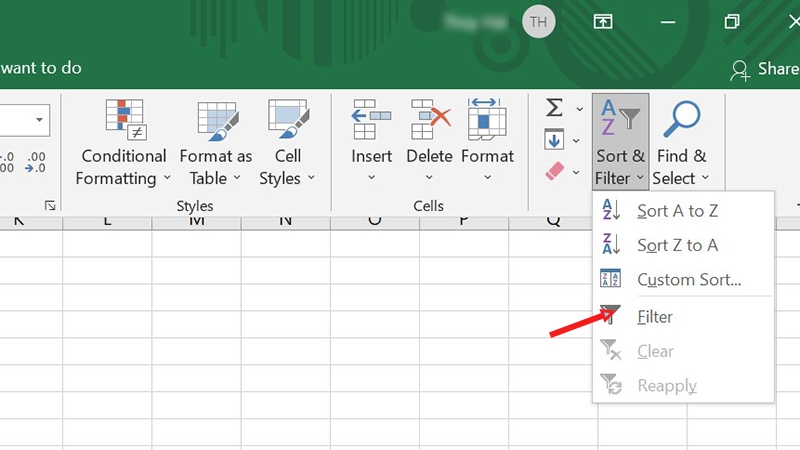
Task: Click the Format as Table icon
Action: pyautogui.click(x=218, y=121)
